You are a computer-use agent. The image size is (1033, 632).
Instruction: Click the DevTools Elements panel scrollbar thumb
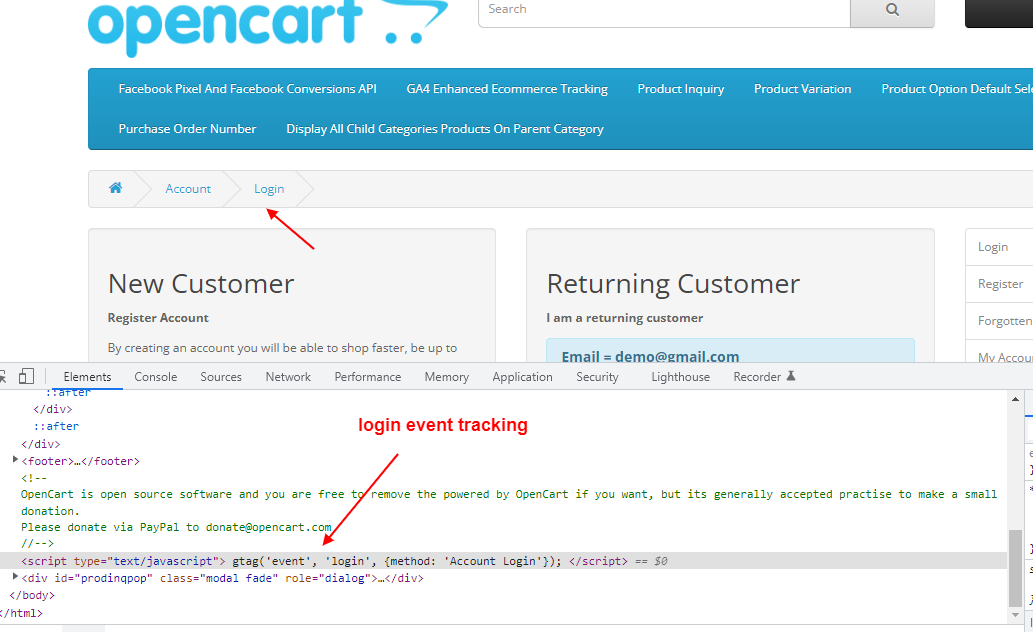(x=1015, y=567)
